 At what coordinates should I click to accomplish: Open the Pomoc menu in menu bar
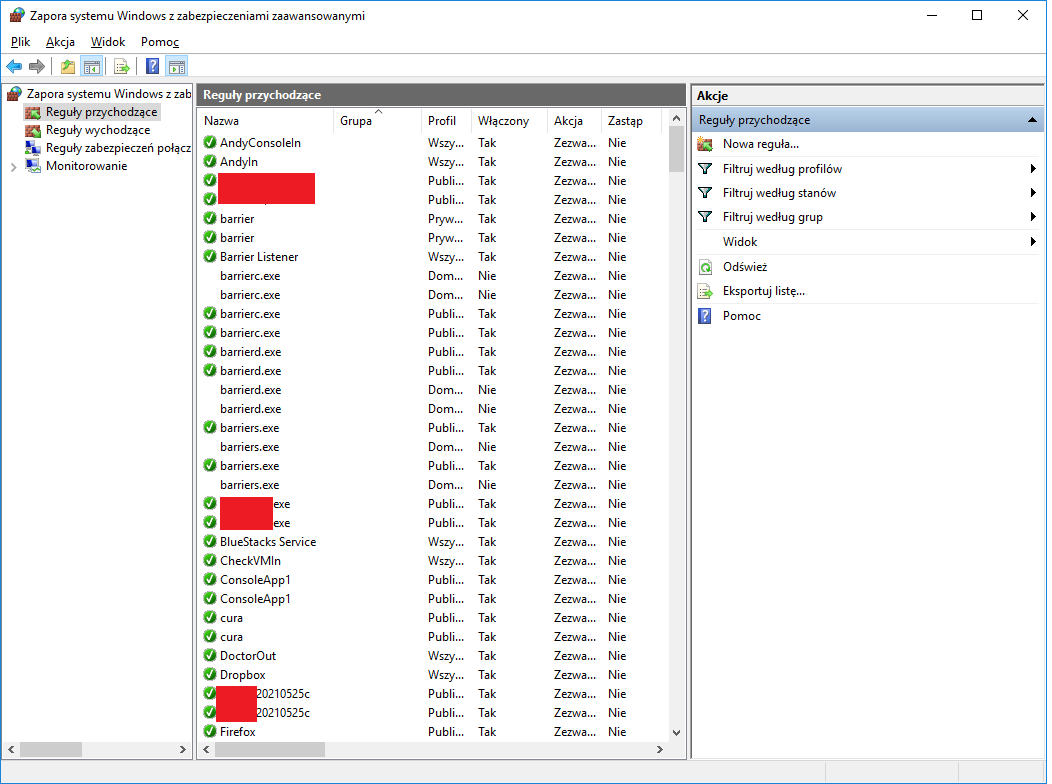(x=160, y=42)
